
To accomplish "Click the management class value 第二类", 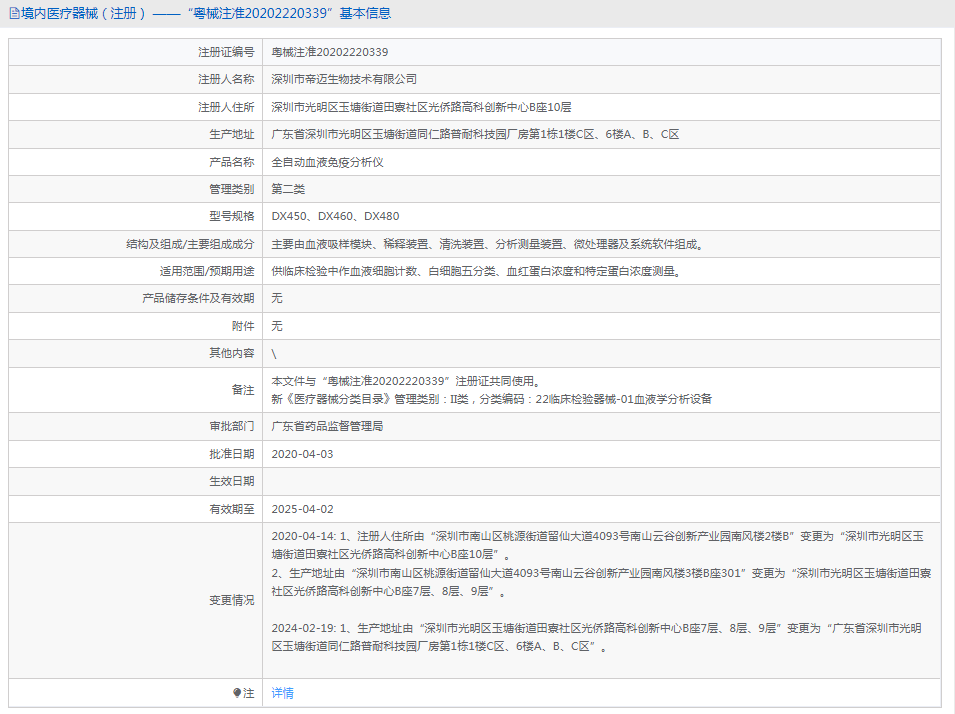I will tap(288, 189).
